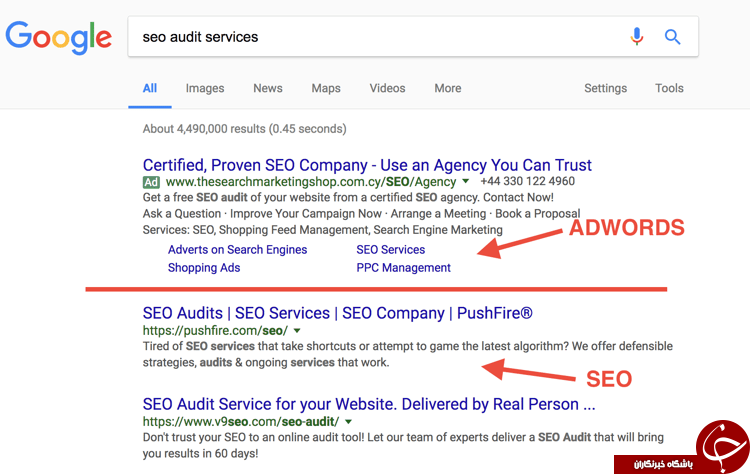Go to the Google logo homepage
Screen dimensions: 750x474
[58, 37]
